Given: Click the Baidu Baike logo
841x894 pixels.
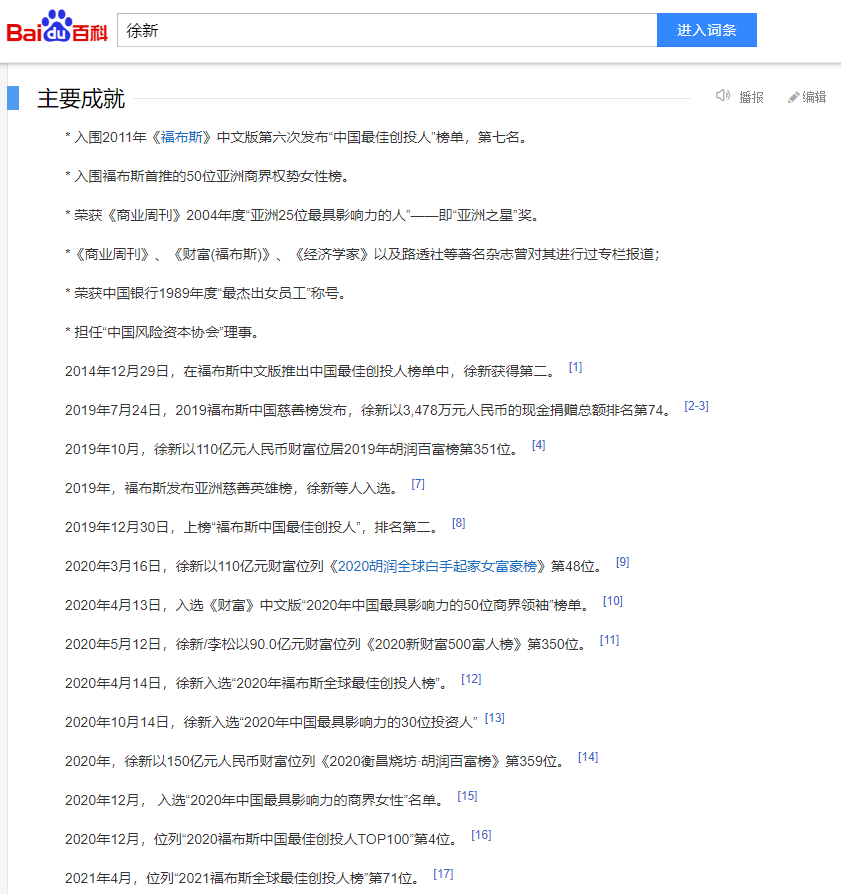Looking at the screenshot, I should 55,28.
